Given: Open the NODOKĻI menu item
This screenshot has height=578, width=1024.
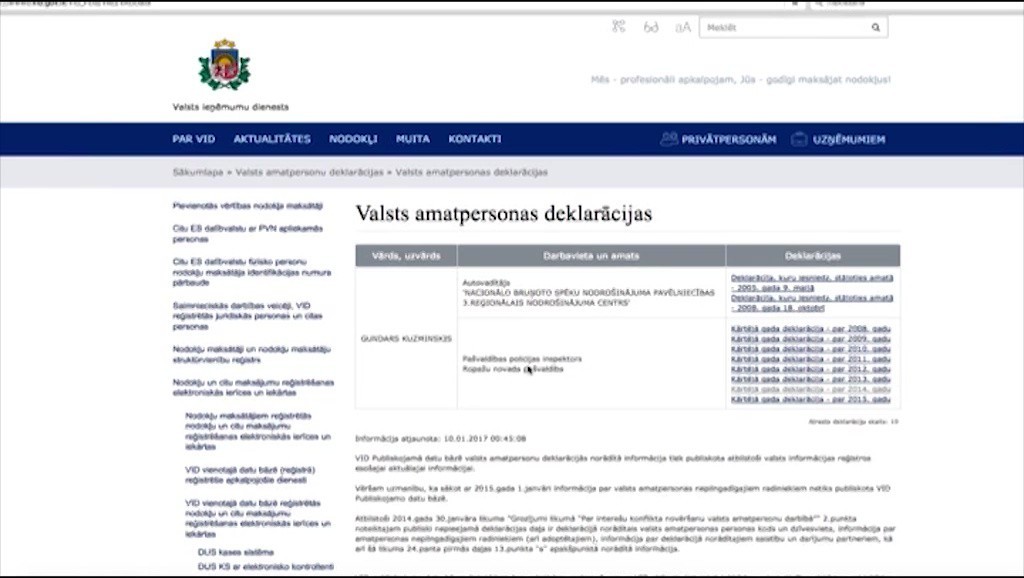Looking at the screenshot, I should 353,139.
